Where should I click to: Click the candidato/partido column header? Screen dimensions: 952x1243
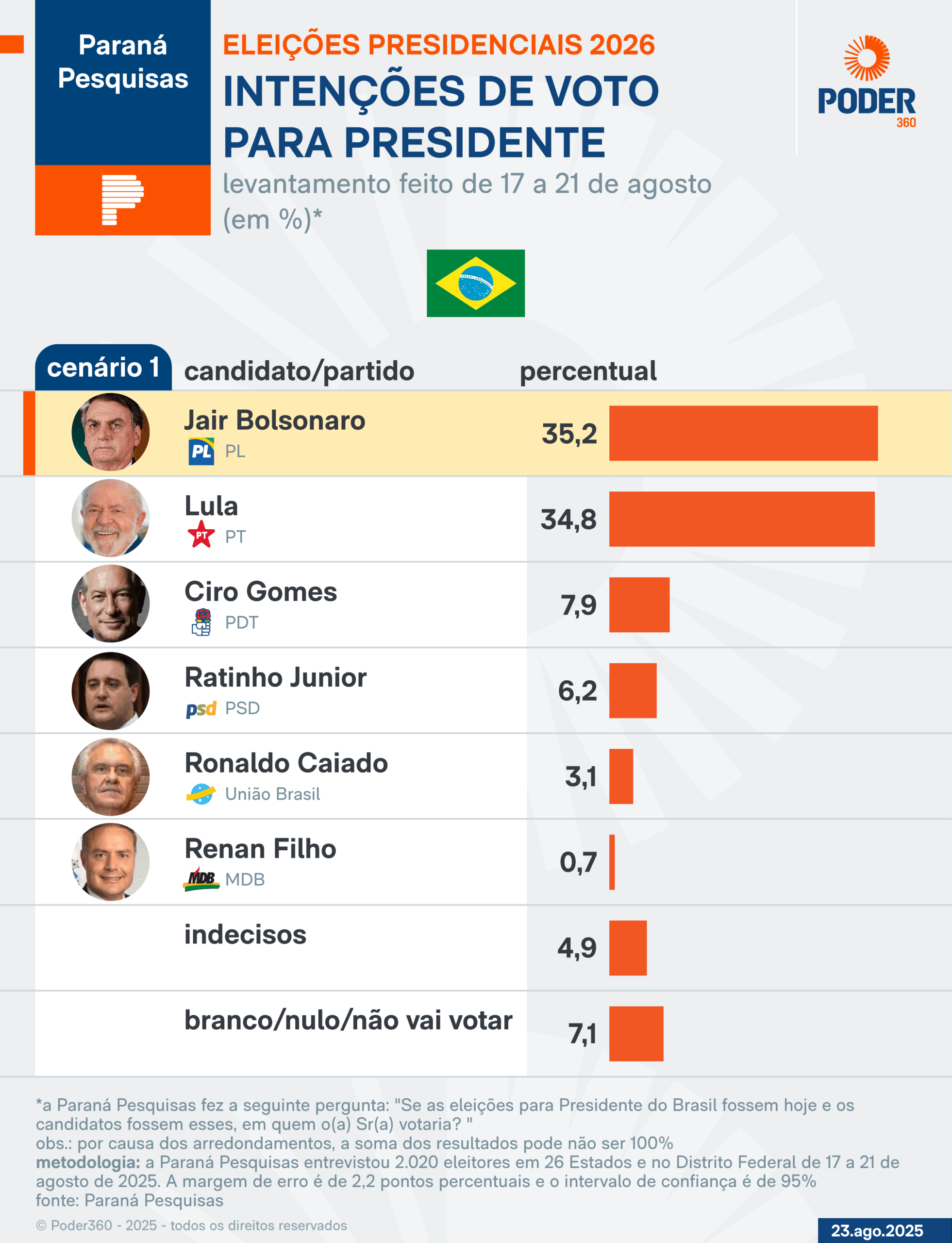click(299, 371)
